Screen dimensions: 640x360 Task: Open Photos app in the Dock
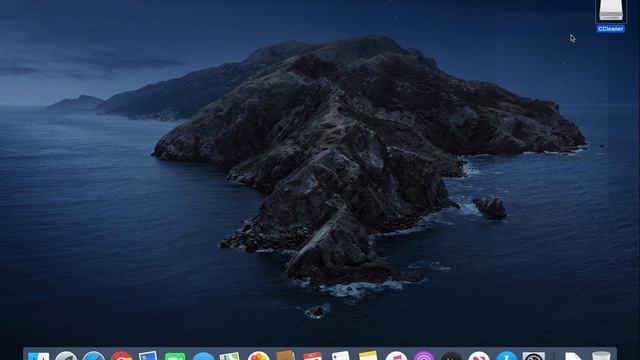[258, 356]
